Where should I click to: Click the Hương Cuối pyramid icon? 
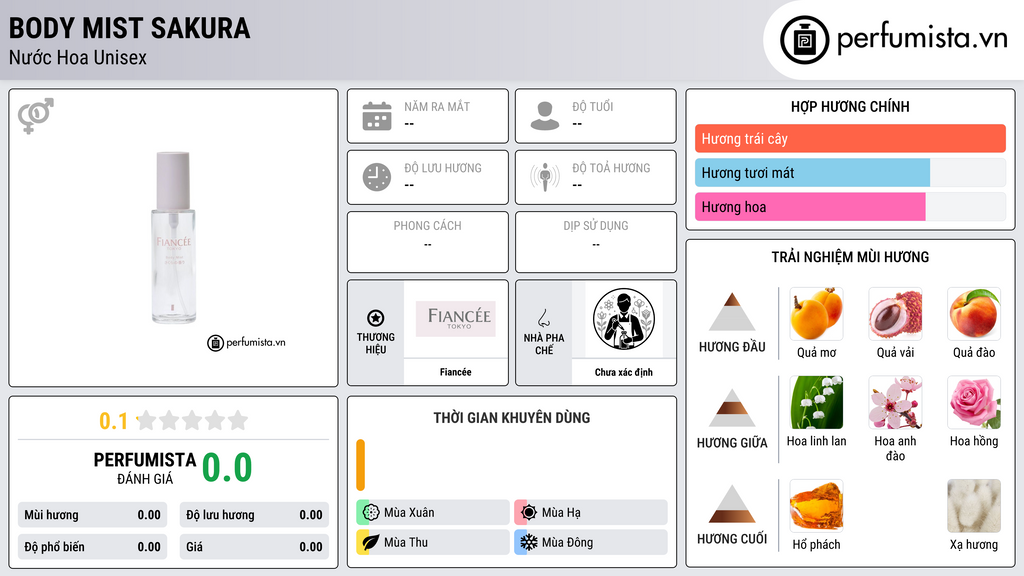pyautogui.click(x=732, y=504)
